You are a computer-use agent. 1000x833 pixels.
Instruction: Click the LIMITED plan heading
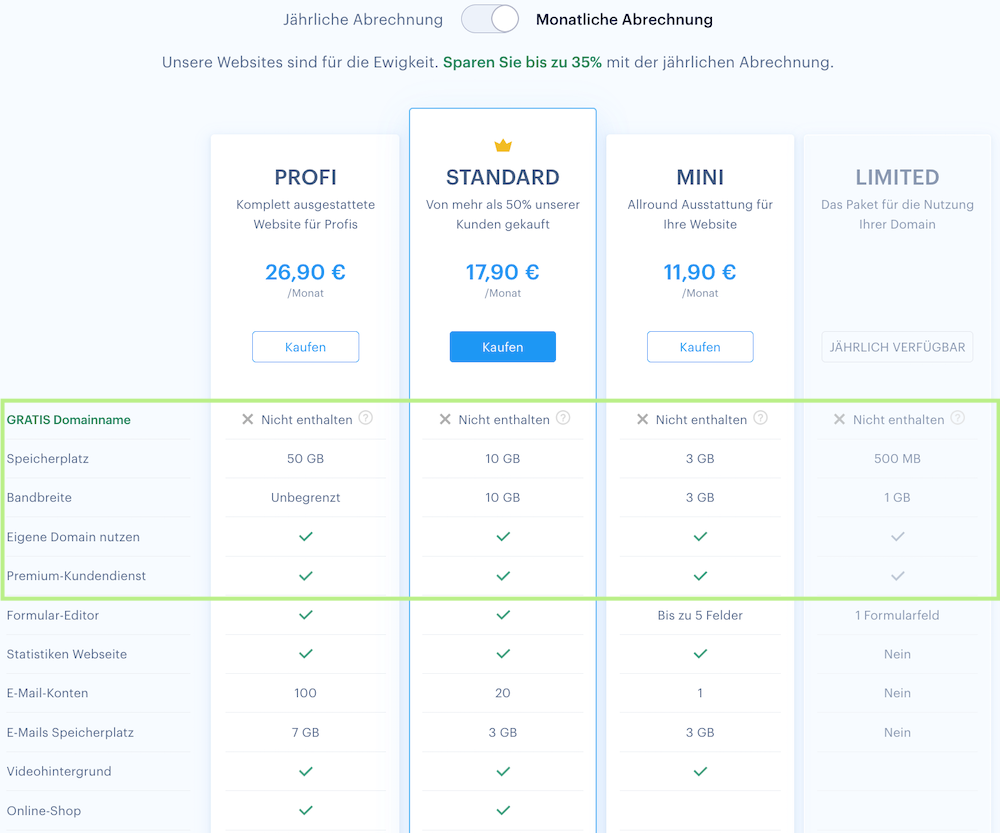(x=897, y=177)
